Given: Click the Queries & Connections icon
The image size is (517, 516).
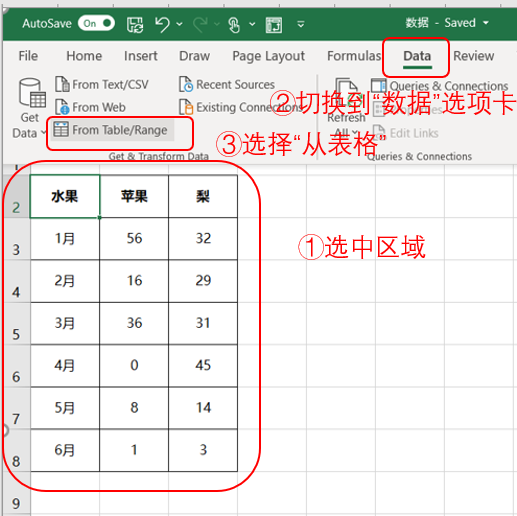Looking at the screenshot, I should 379,86.
